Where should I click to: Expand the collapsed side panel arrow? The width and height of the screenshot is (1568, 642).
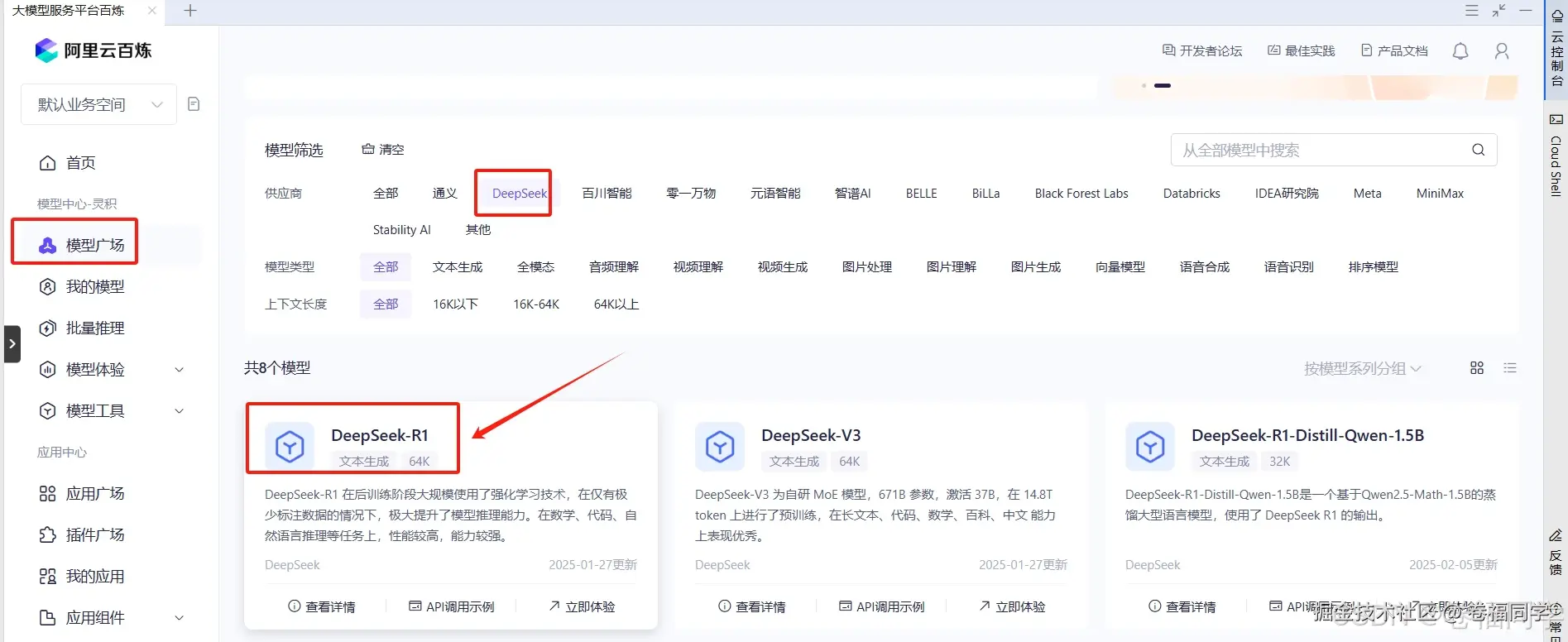coord(12,344)
